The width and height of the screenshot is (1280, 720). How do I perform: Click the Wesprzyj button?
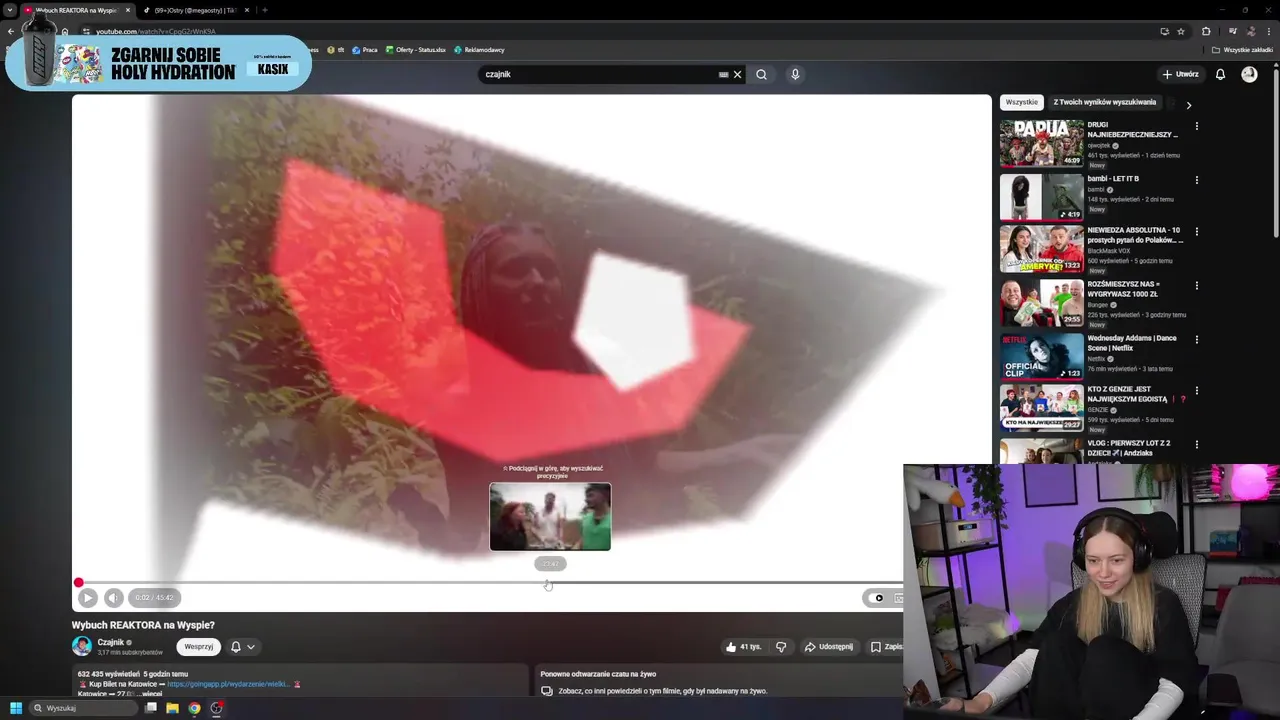click(x=199, y=647)
